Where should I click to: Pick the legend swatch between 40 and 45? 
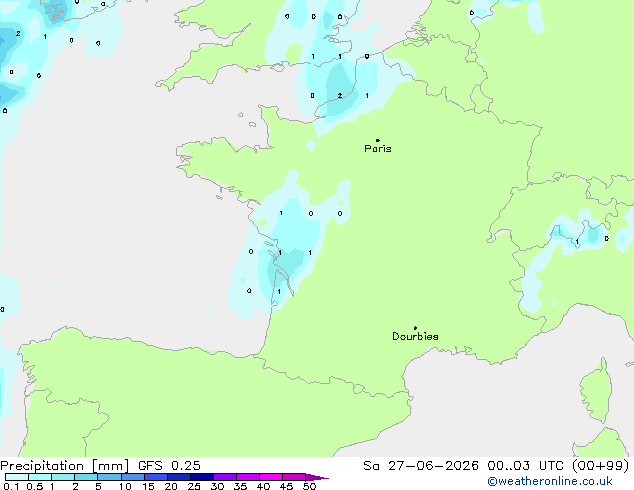271,477
